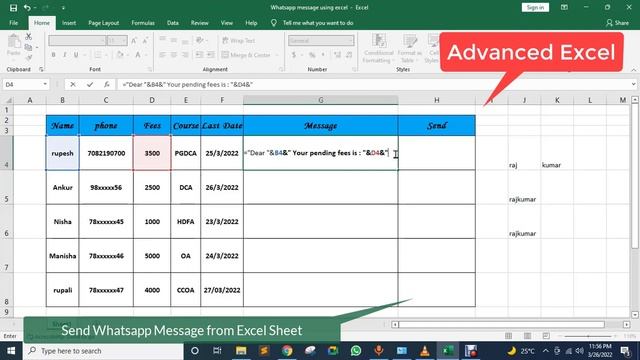This screenshot has height=360, width=640.
Task: Click the cell containing rupesh
Action: pyautogui.click(x=62, y=153)
